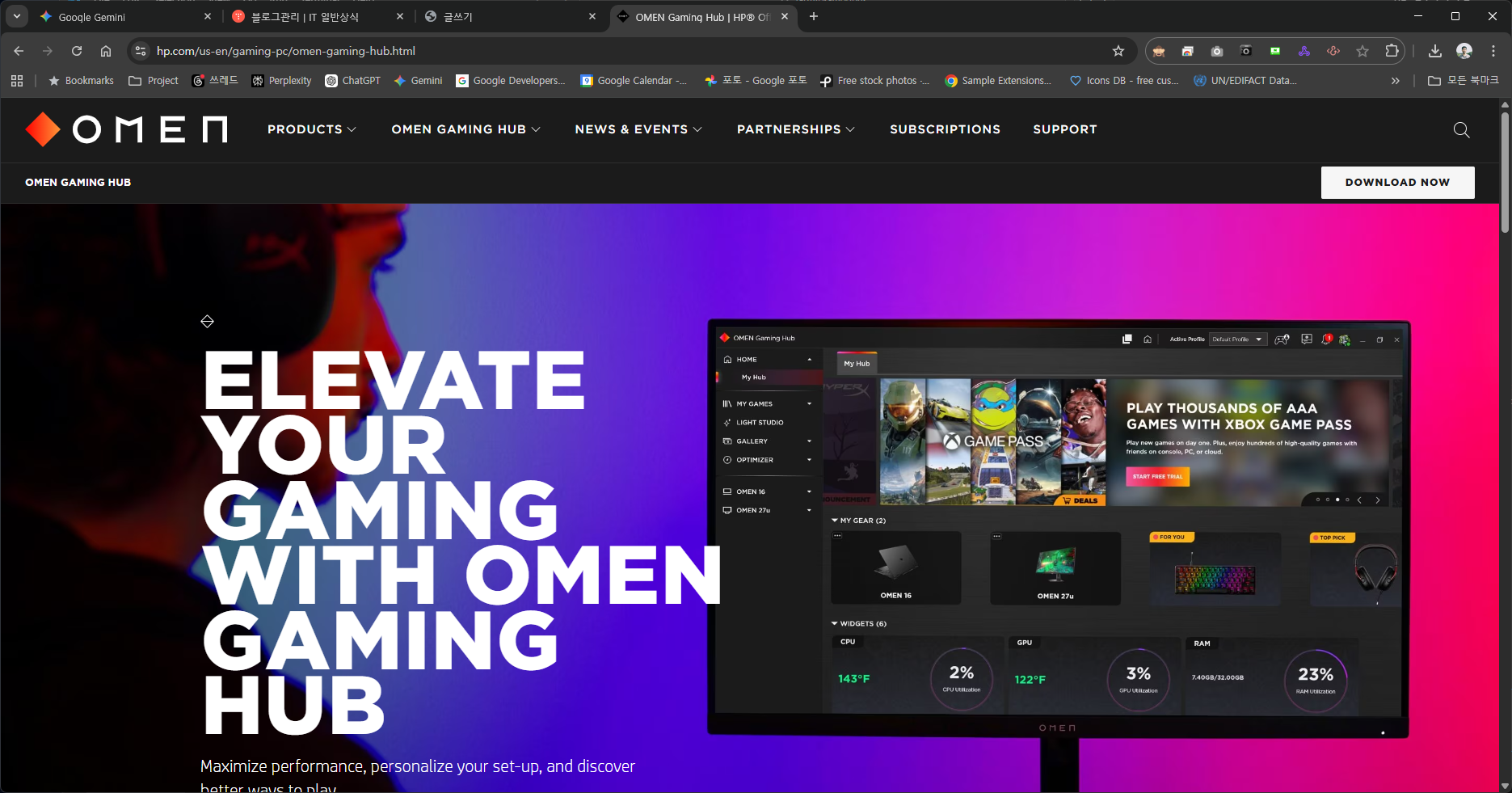Open the 모든 북마크 folder

point(1464,81)
